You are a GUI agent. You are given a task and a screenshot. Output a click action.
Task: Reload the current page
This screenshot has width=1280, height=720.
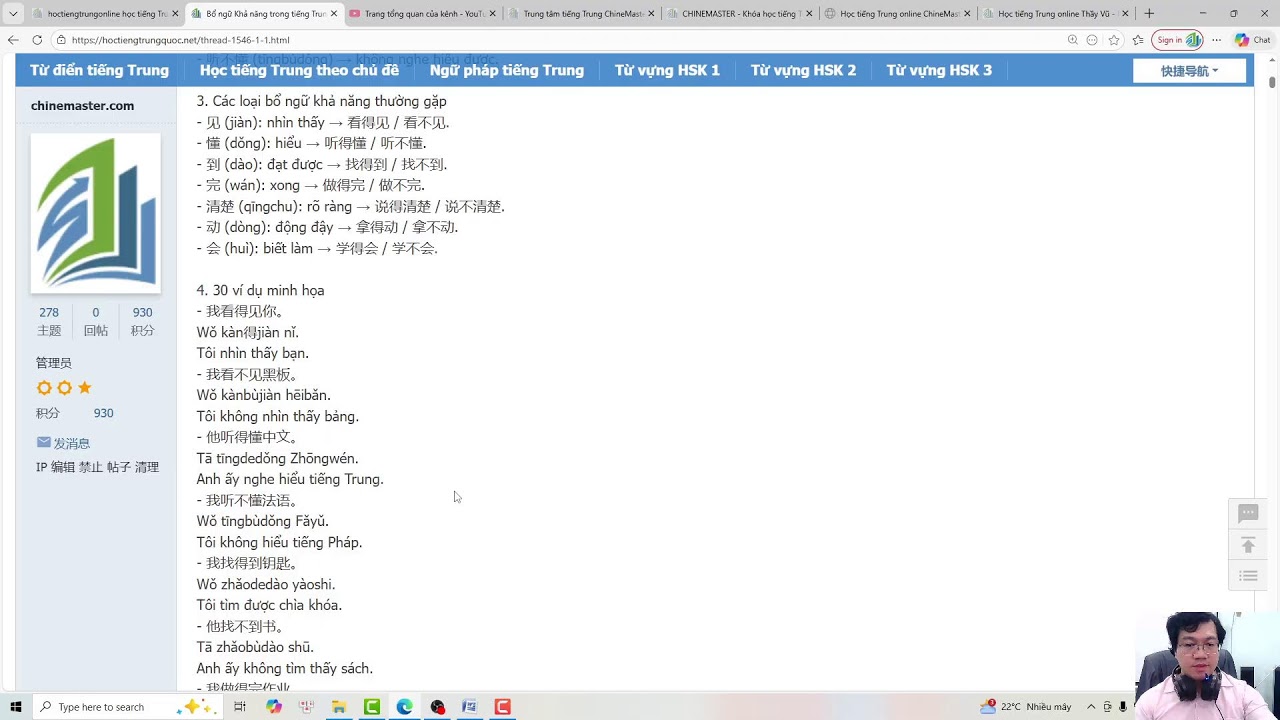click(37, 40)
